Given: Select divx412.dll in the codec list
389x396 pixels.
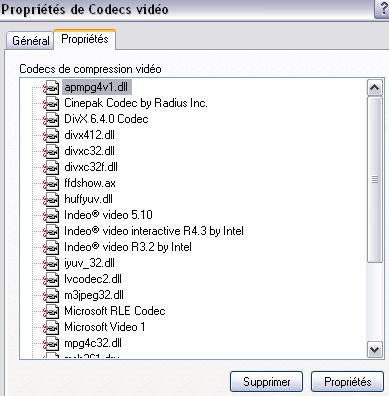Looking at the screenshot, I should pos(89,135).
